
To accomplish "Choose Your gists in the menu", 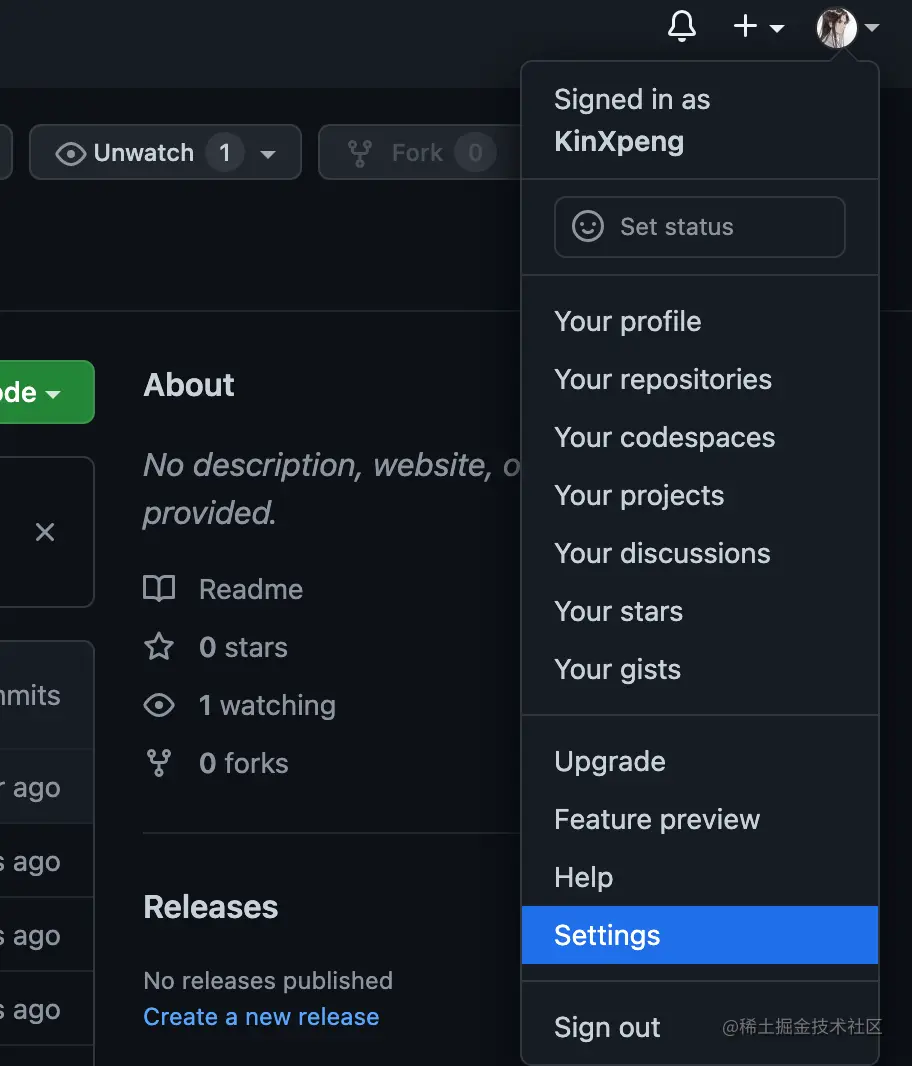I will coord(618,670).
